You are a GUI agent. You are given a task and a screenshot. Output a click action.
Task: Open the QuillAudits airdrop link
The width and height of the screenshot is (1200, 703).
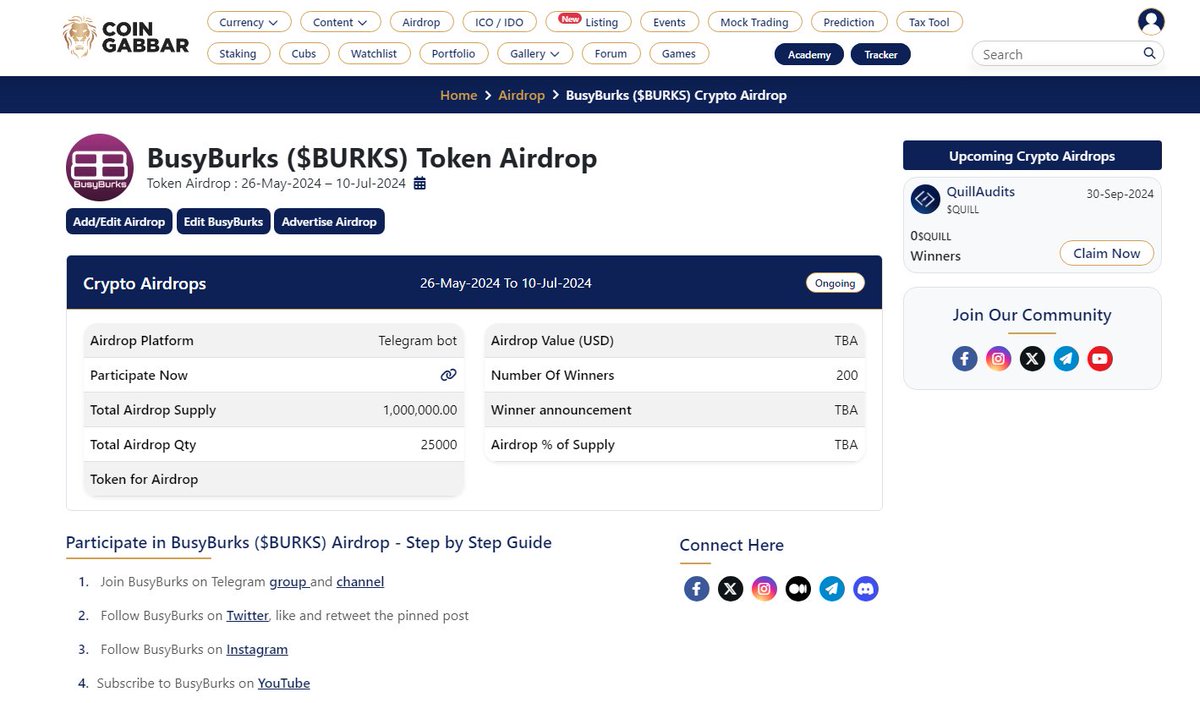tap(980, 192)
